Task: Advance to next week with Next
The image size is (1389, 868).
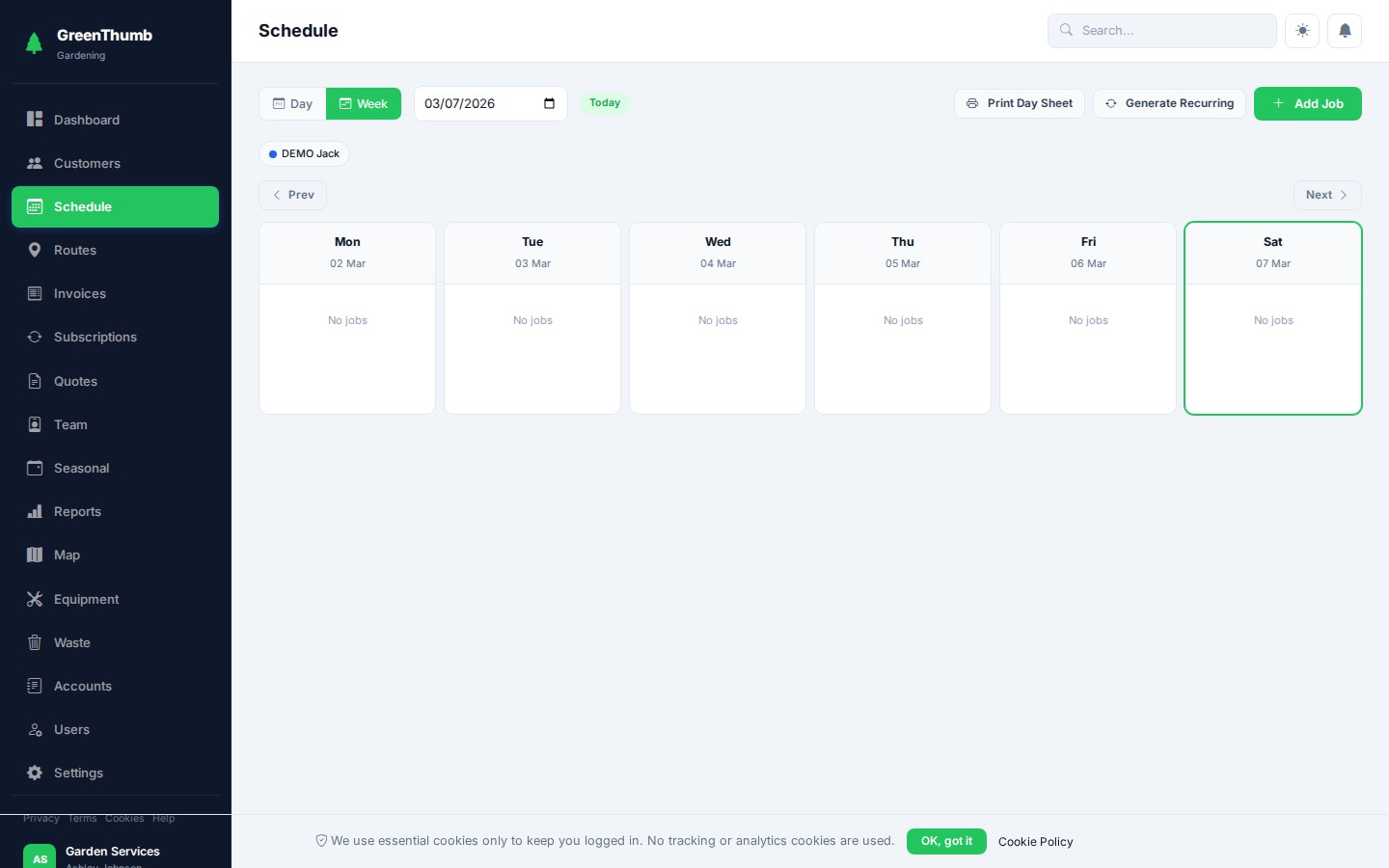Action: coord(1326,195)
